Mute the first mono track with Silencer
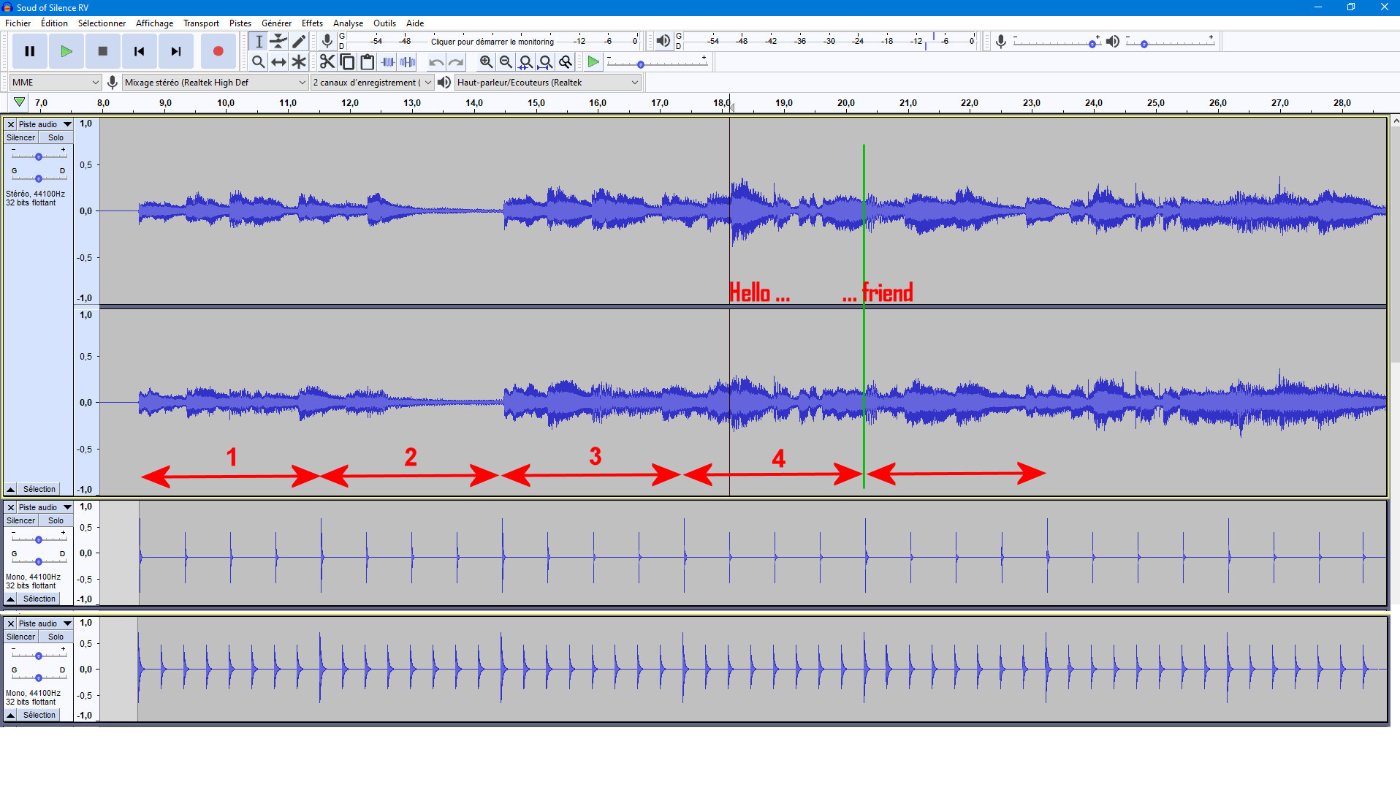This screenshot has width=1400, height=804. [x=21, y=521]
